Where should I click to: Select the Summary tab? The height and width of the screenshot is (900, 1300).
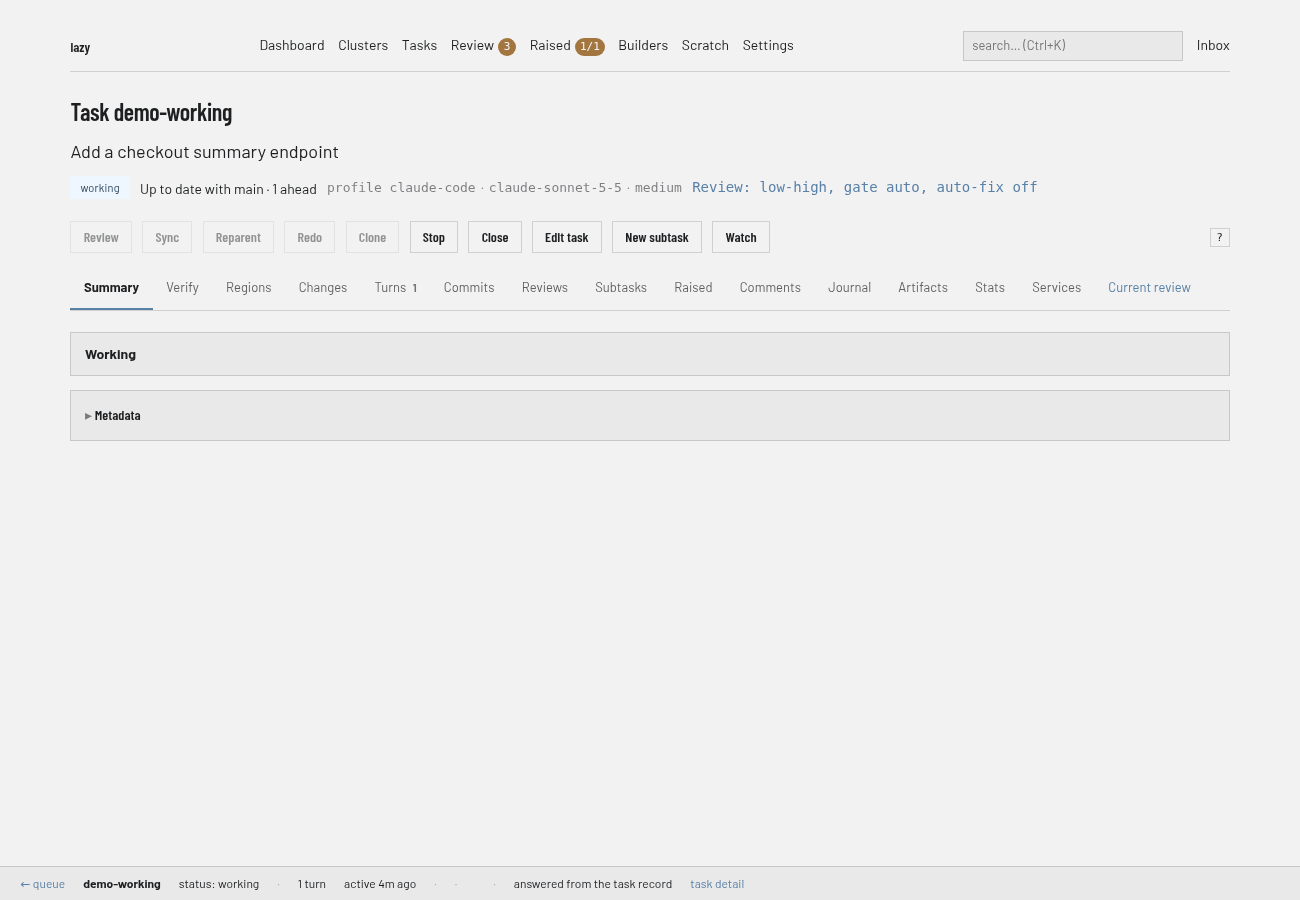pyautogui.click(x=111, y=287)
